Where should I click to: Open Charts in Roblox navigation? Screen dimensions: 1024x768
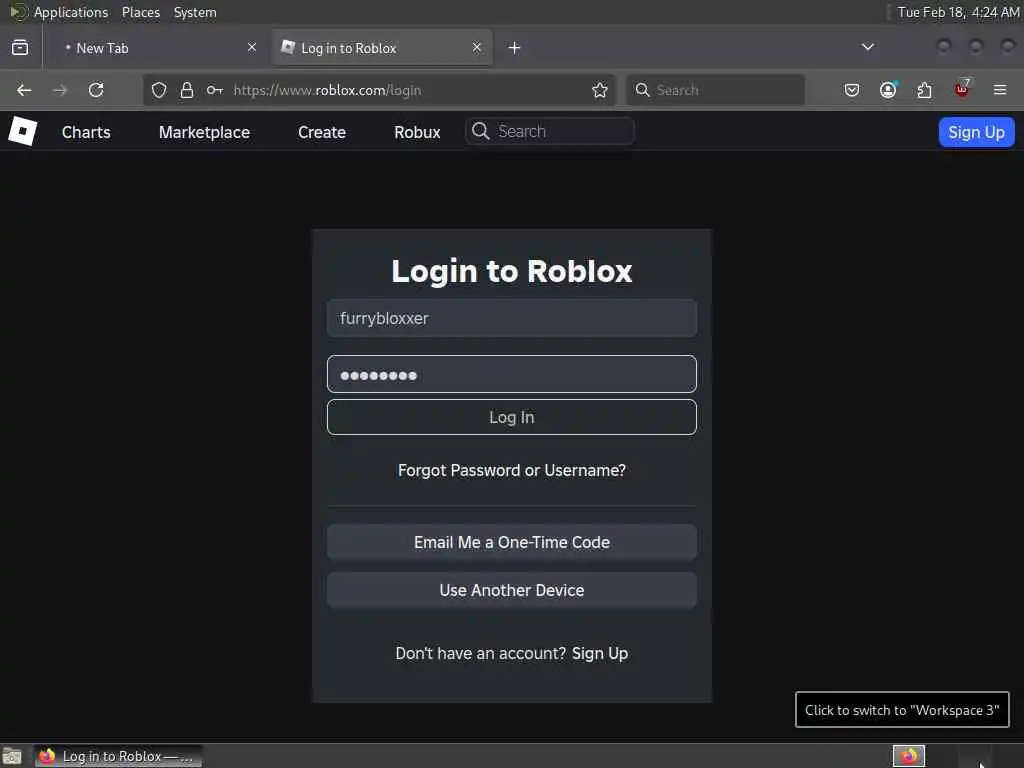coord(86,132)
